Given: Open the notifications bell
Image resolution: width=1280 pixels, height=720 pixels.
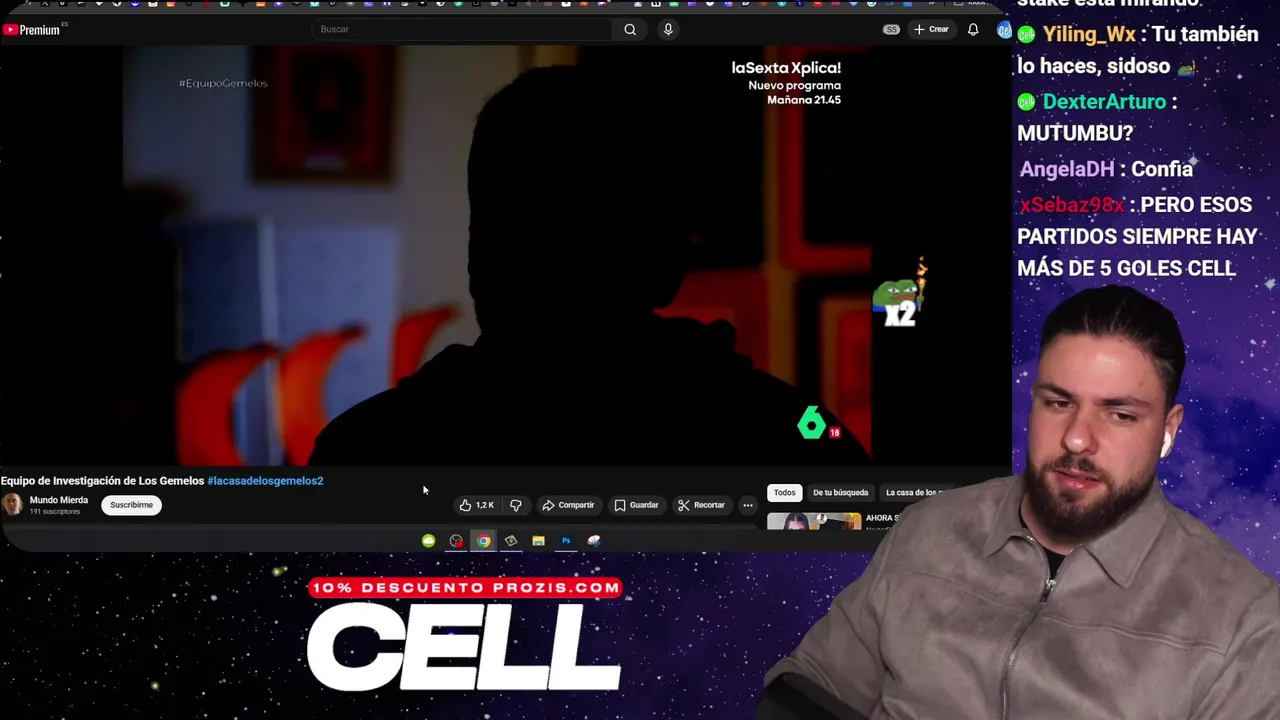Looking at the screenshot, I should point(973,29).
